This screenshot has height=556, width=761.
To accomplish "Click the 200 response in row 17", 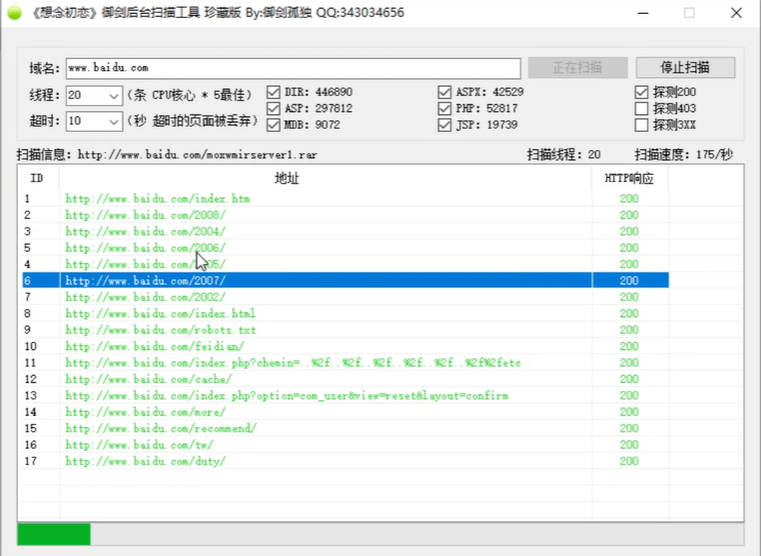I will 629,461.
